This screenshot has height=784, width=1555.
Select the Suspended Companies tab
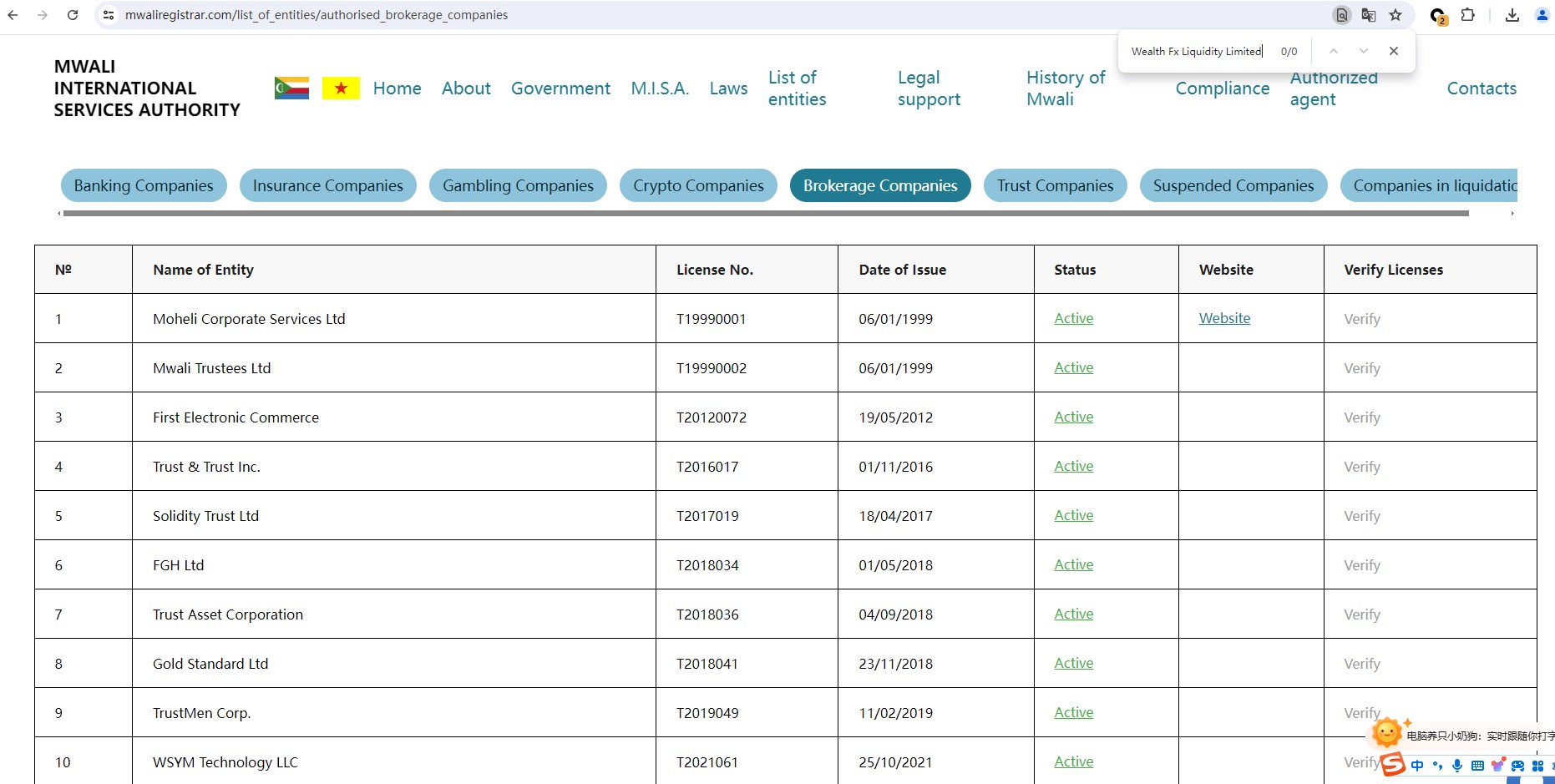(1233, 185)
